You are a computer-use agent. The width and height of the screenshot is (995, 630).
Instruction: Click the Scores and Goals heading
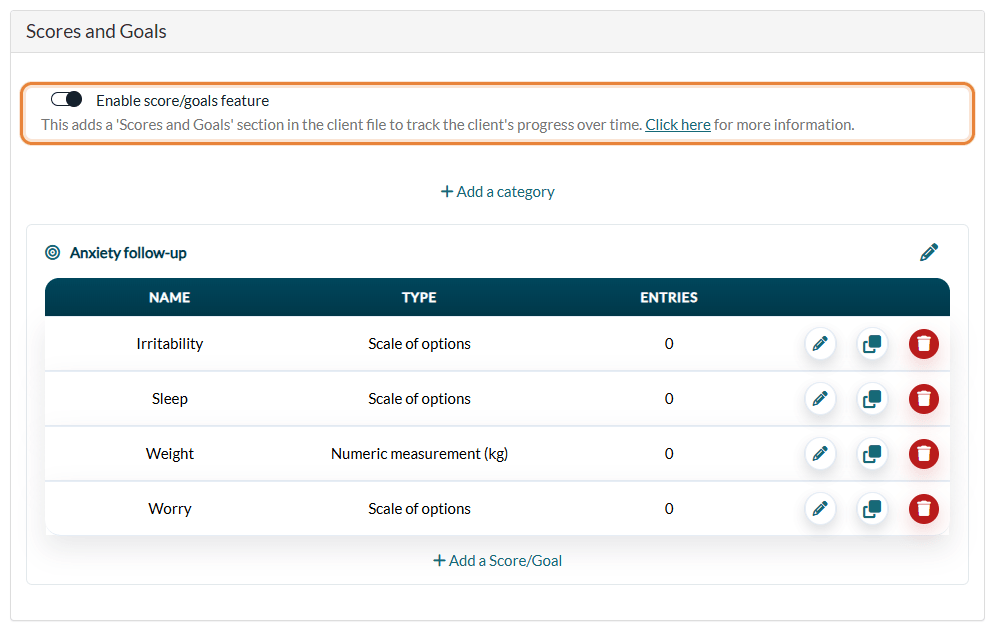tap(96, 31)
